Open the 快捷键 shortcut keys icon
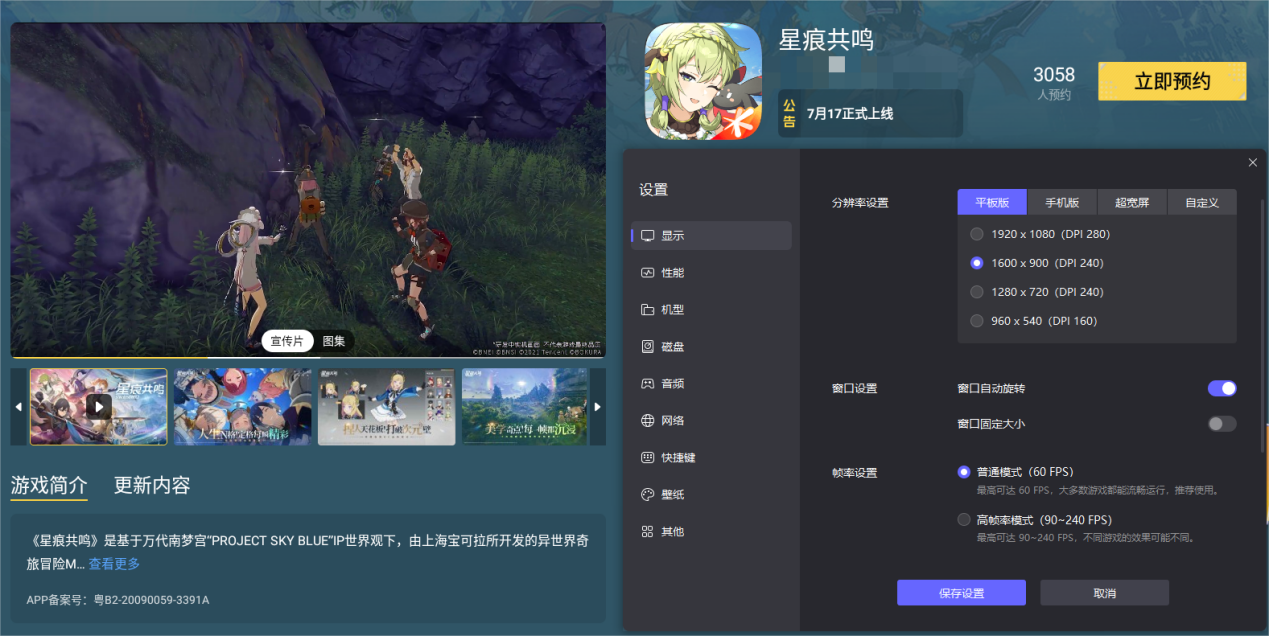The image size is (1269, 636). coord(648,457)
